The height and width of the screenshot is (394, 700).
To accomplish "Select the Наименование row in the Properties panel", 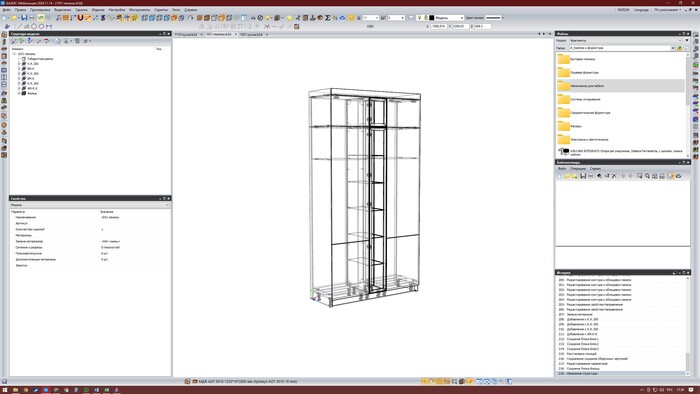I will [90, 217].
